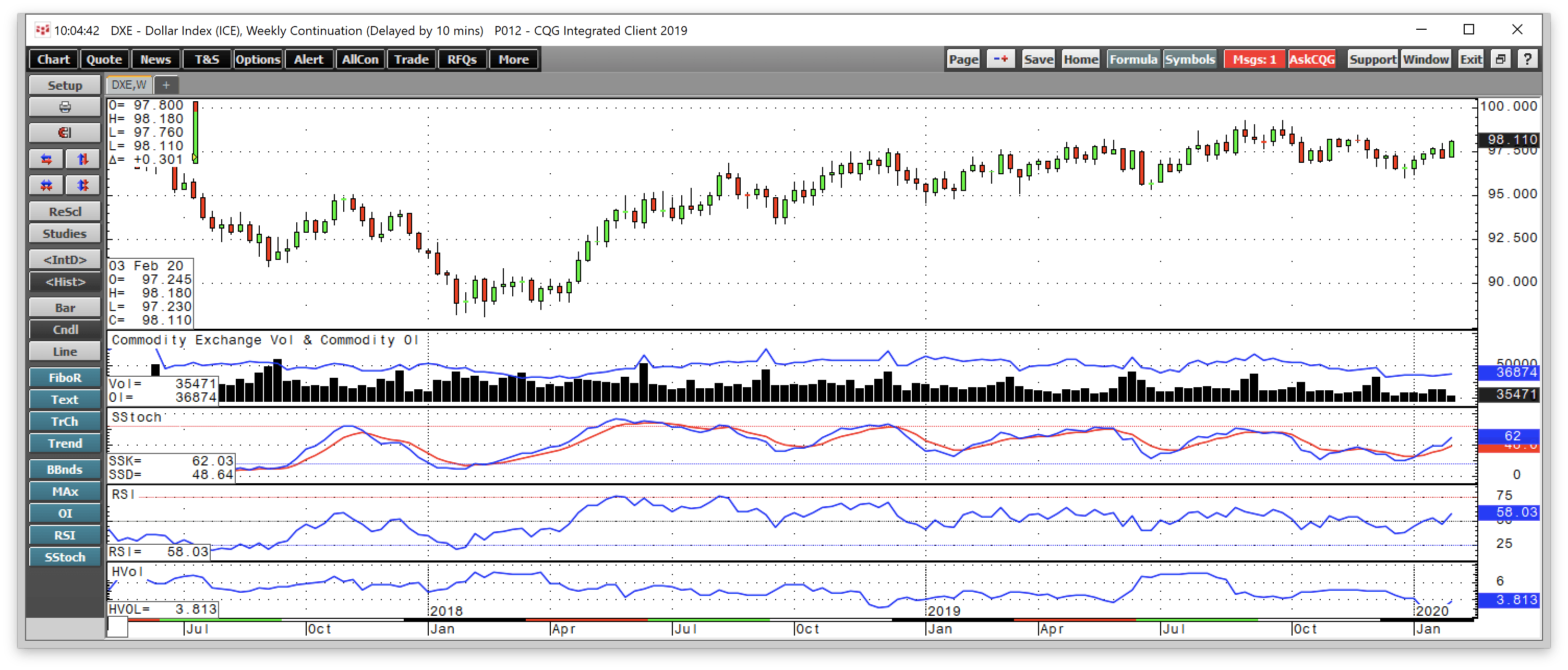
Task: Click the page arrow icon next to Page
Action: (x=1000, y=59)
